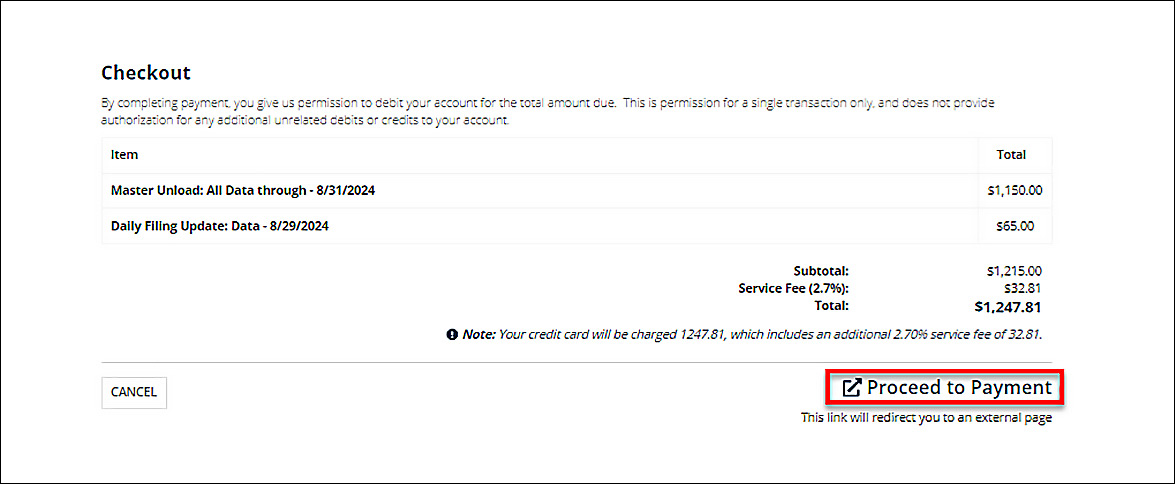Click the Proceed to Payment button
This screenshot has height=484, width=1175.
click(944, 387)
